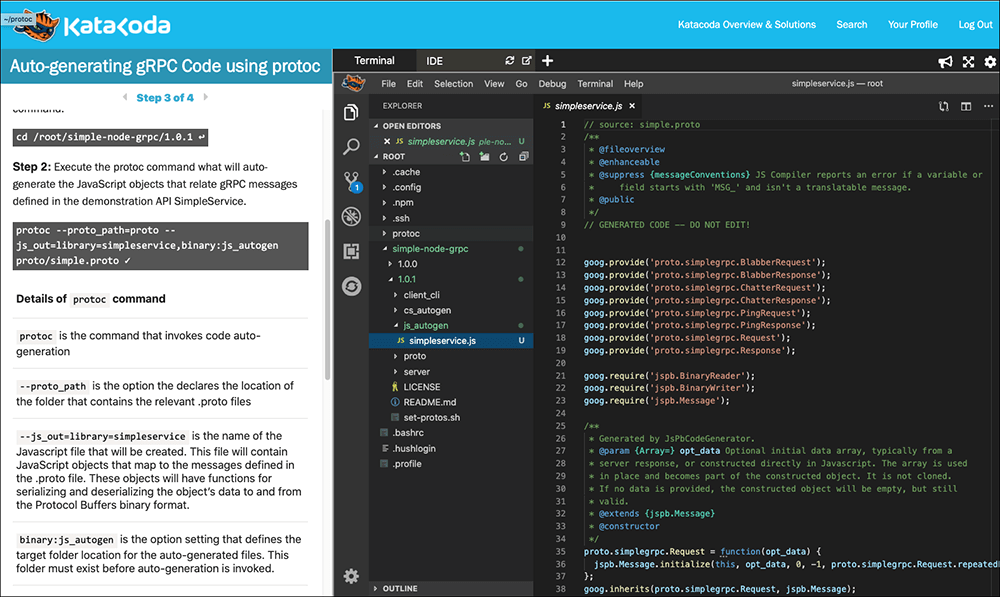Click the New File icon in ROOT header
The height and width of the screenshot is (597, 1000).
pyautogui.click(x=465, y=156)
